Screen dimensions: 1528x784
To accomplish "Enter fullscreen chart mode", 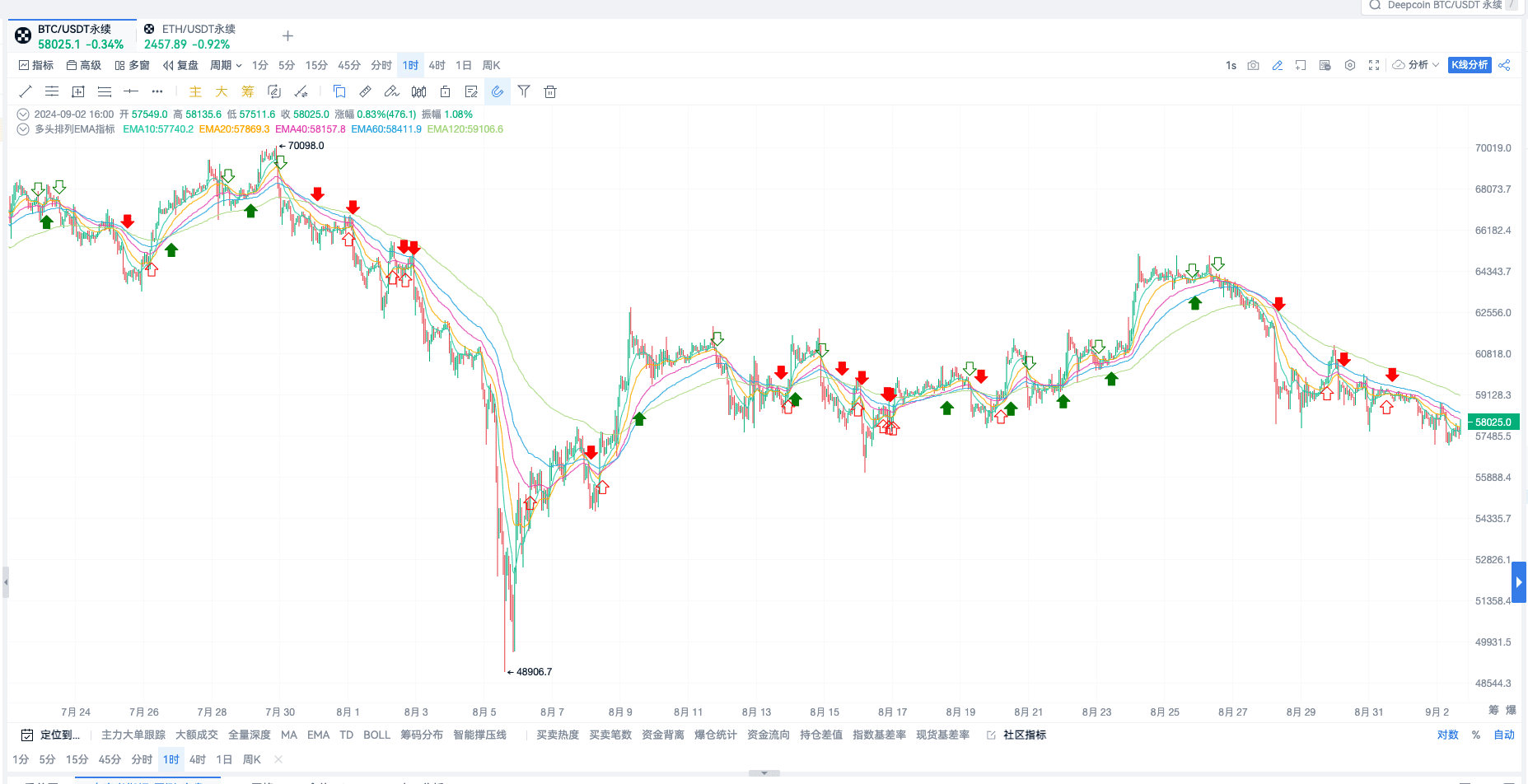I will click(x=1374, y=65).
